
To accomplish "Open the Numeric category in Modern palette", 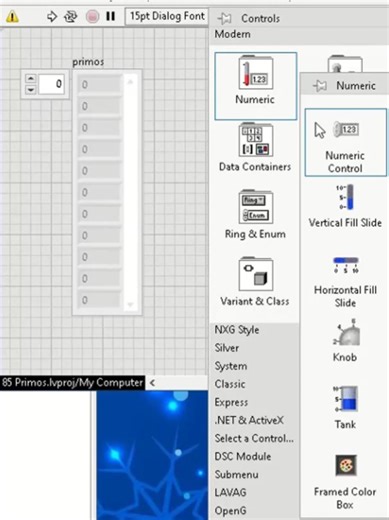I will (255, 86).
